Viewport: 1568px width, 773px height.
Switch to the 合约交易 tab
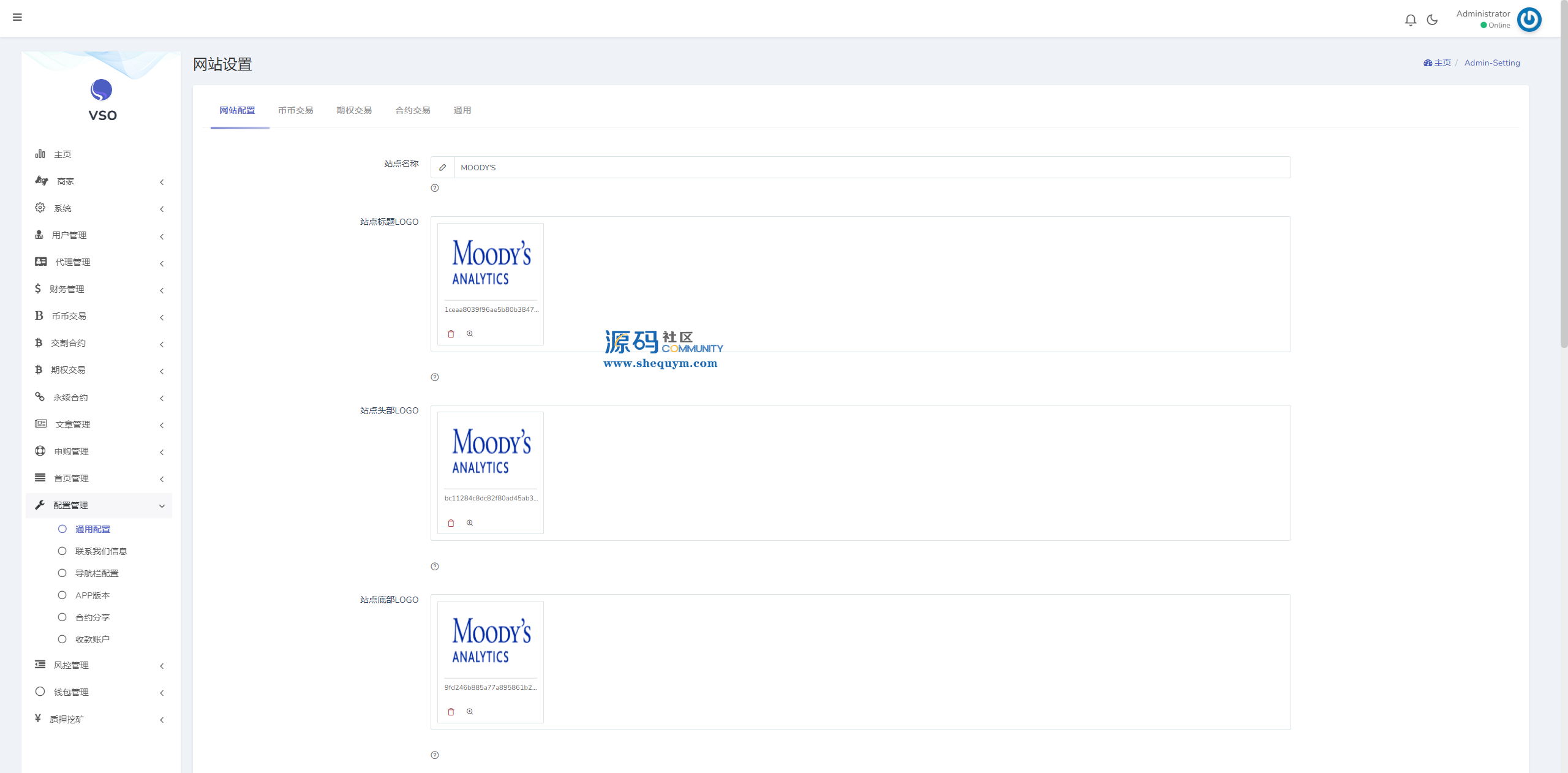(413, 110)
